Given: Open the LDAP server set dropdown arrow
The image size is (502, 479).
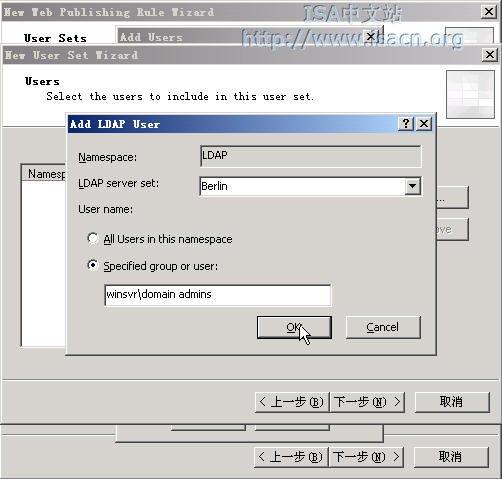Looking at the screenshot, I should click(x=412, y=186).
